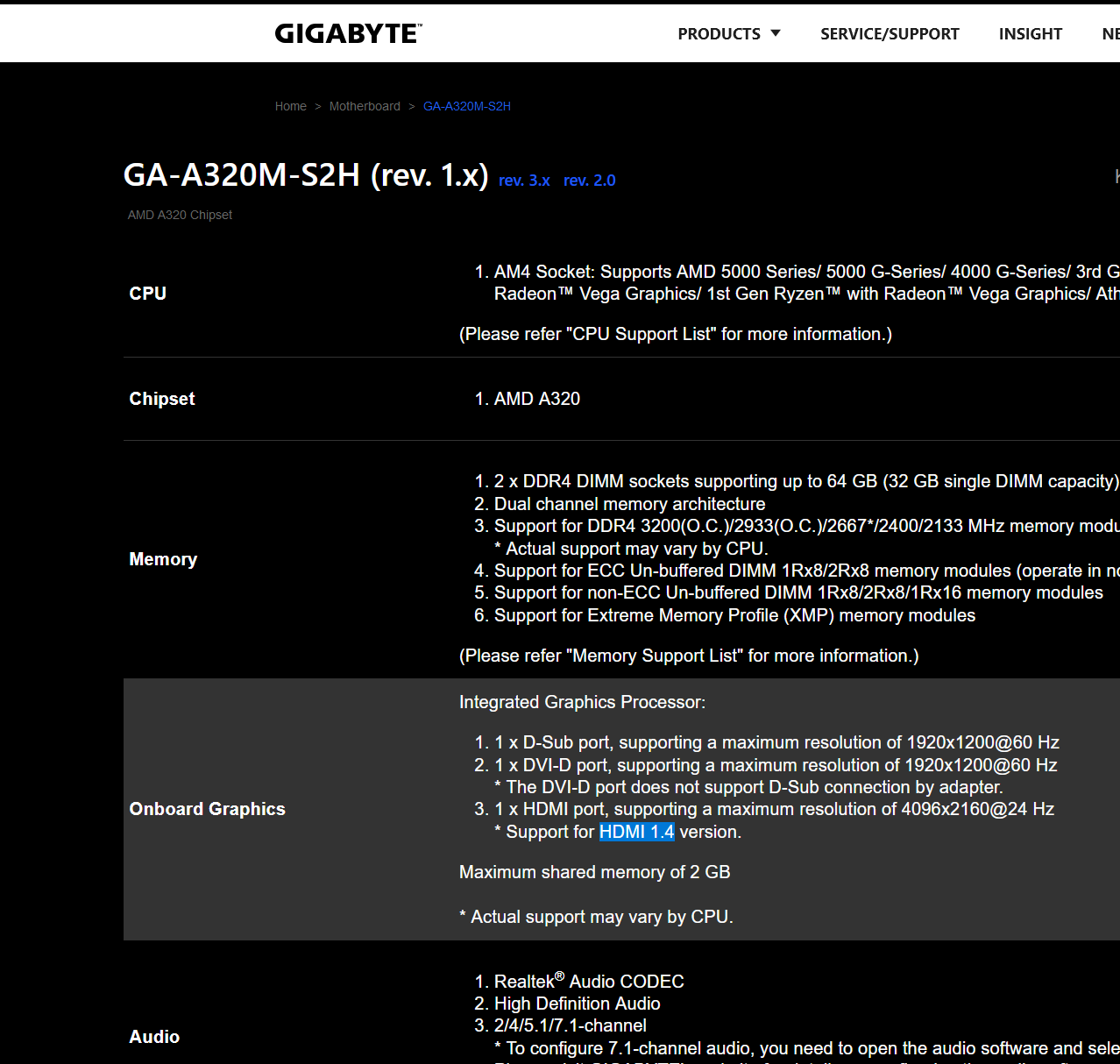
Task: Open the Motherboard breadcrumb link
Action: tap(365, 106)
